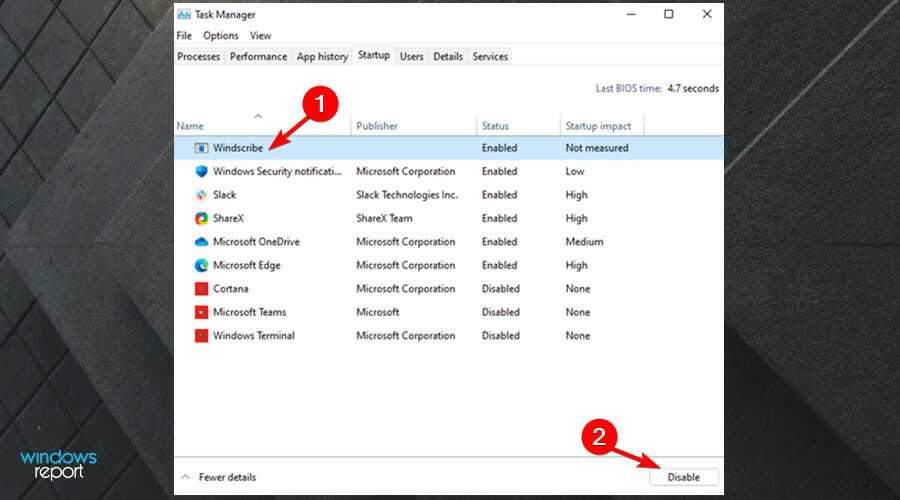900x500 pixels.
Task: Open the Options menu
Action: click(x=220, y=36)
